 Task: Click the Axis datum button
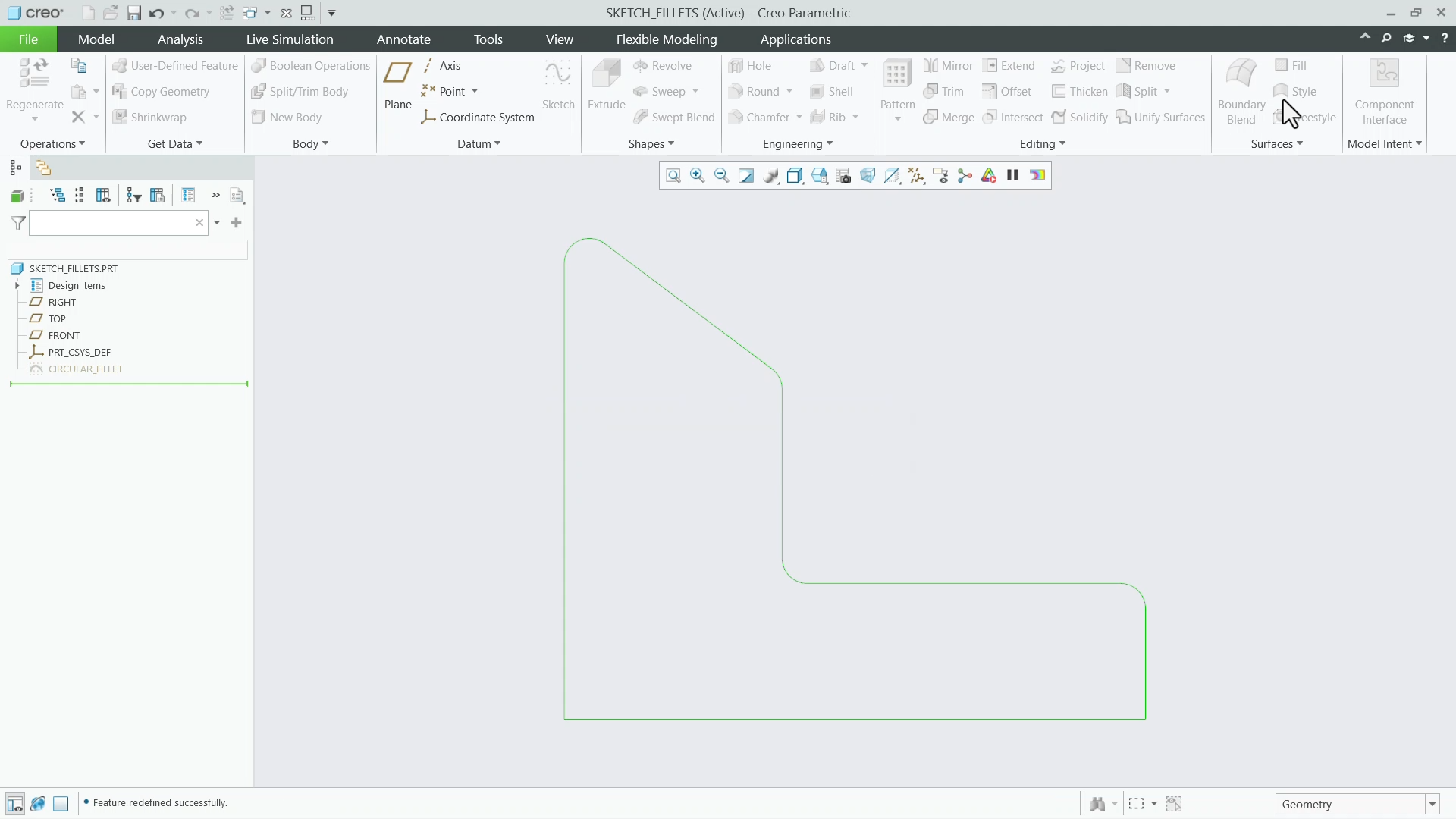(x=441, y=66)
